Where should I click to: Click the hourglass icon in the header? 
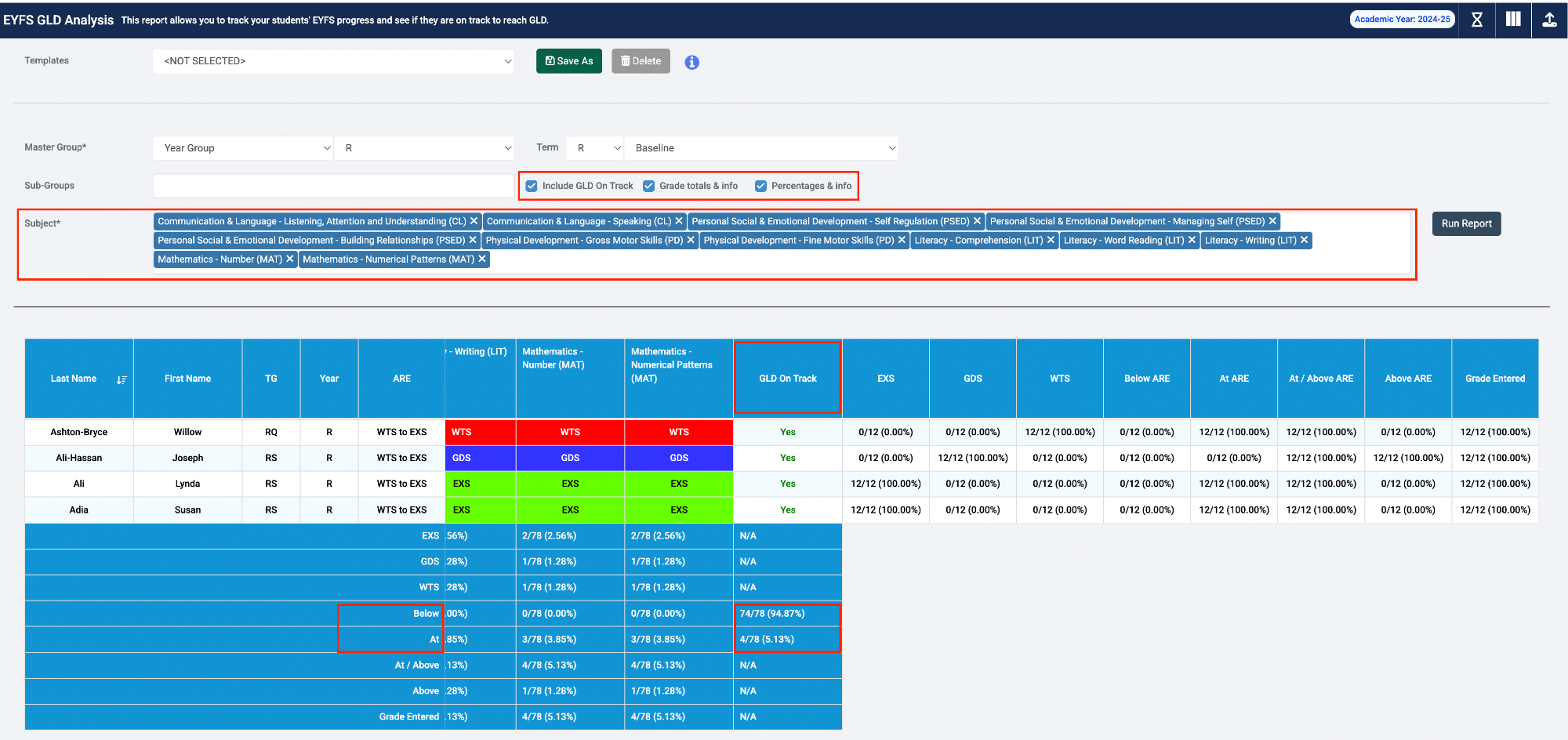point(1477,20)
